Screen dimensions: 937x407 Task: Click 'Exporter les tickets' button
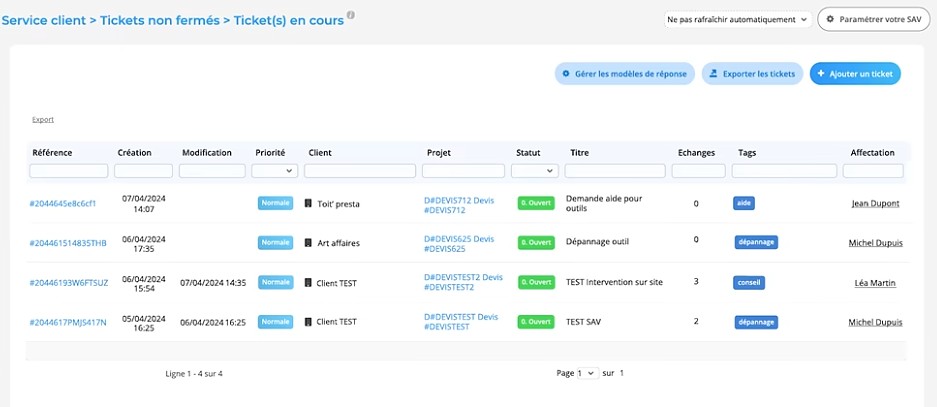tap(752, 74)
